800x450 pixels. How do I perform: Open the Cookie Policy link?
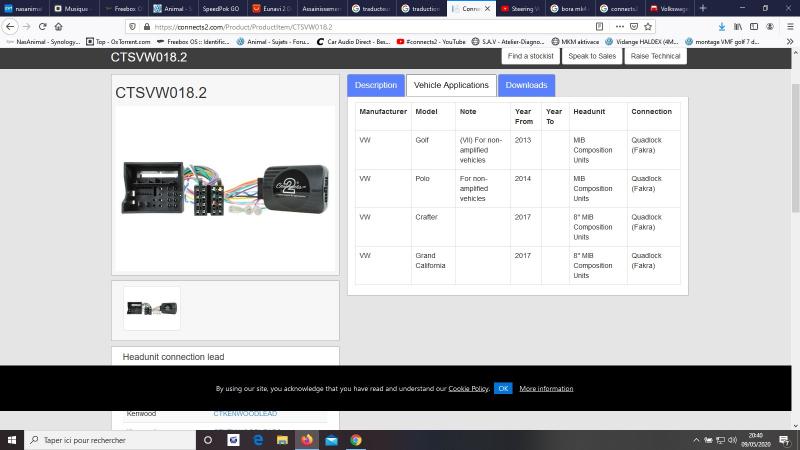[x=468, y=389]
